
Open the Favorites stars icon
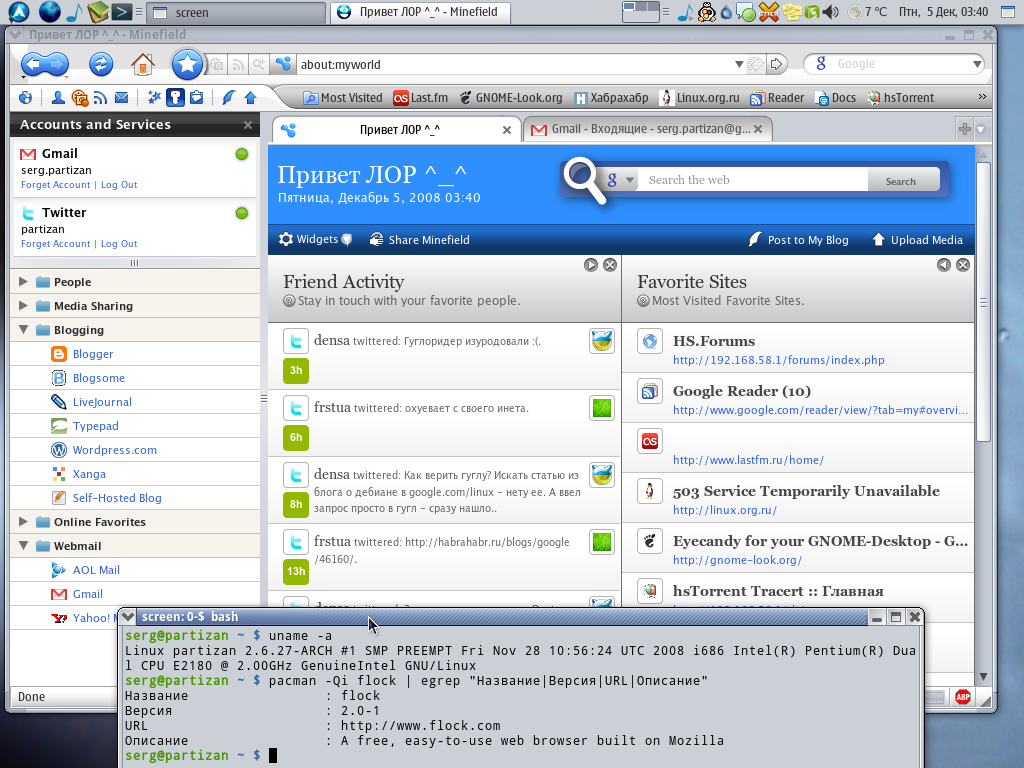coord(154,98)
